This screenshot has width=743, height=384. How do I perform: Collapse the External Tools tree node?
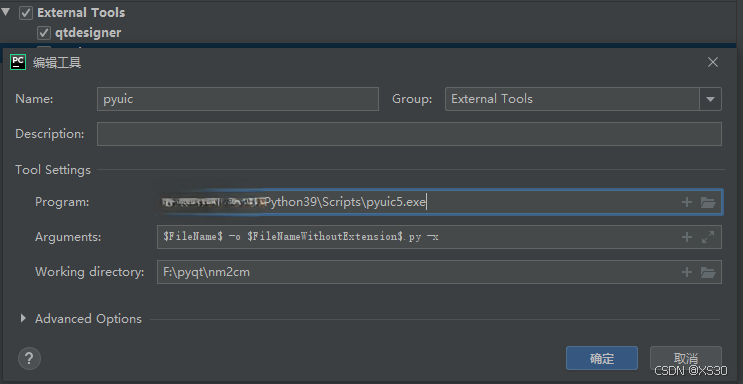point(6,12)
